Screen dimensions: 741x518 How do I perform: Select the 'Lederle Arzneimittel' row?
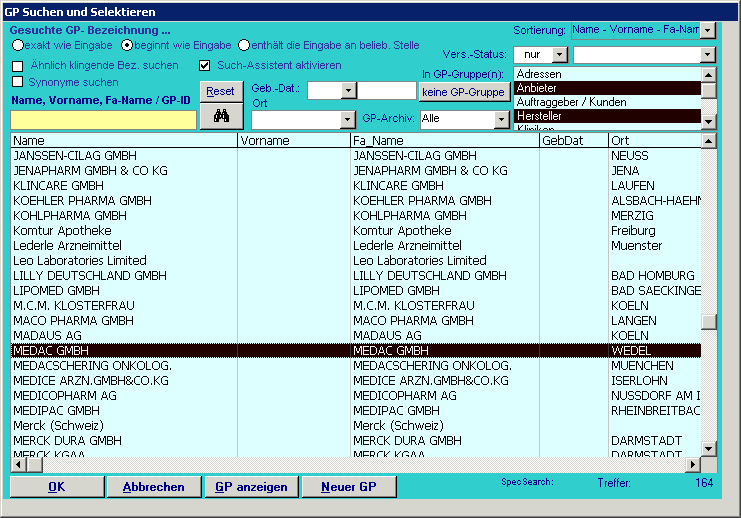[x=356, y=246]
